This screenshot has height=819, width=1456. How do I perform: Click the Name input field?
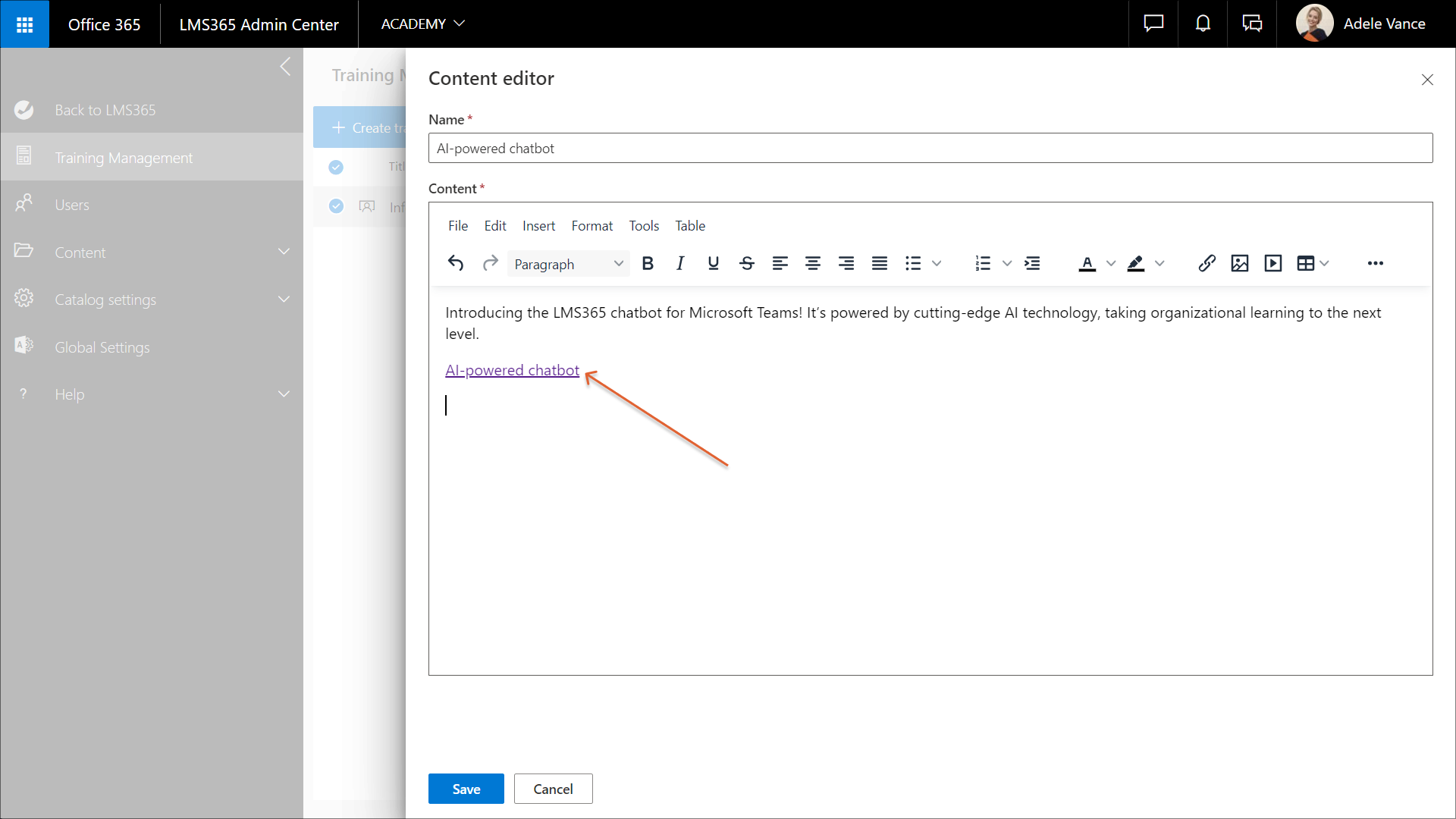tap(930, 148)
